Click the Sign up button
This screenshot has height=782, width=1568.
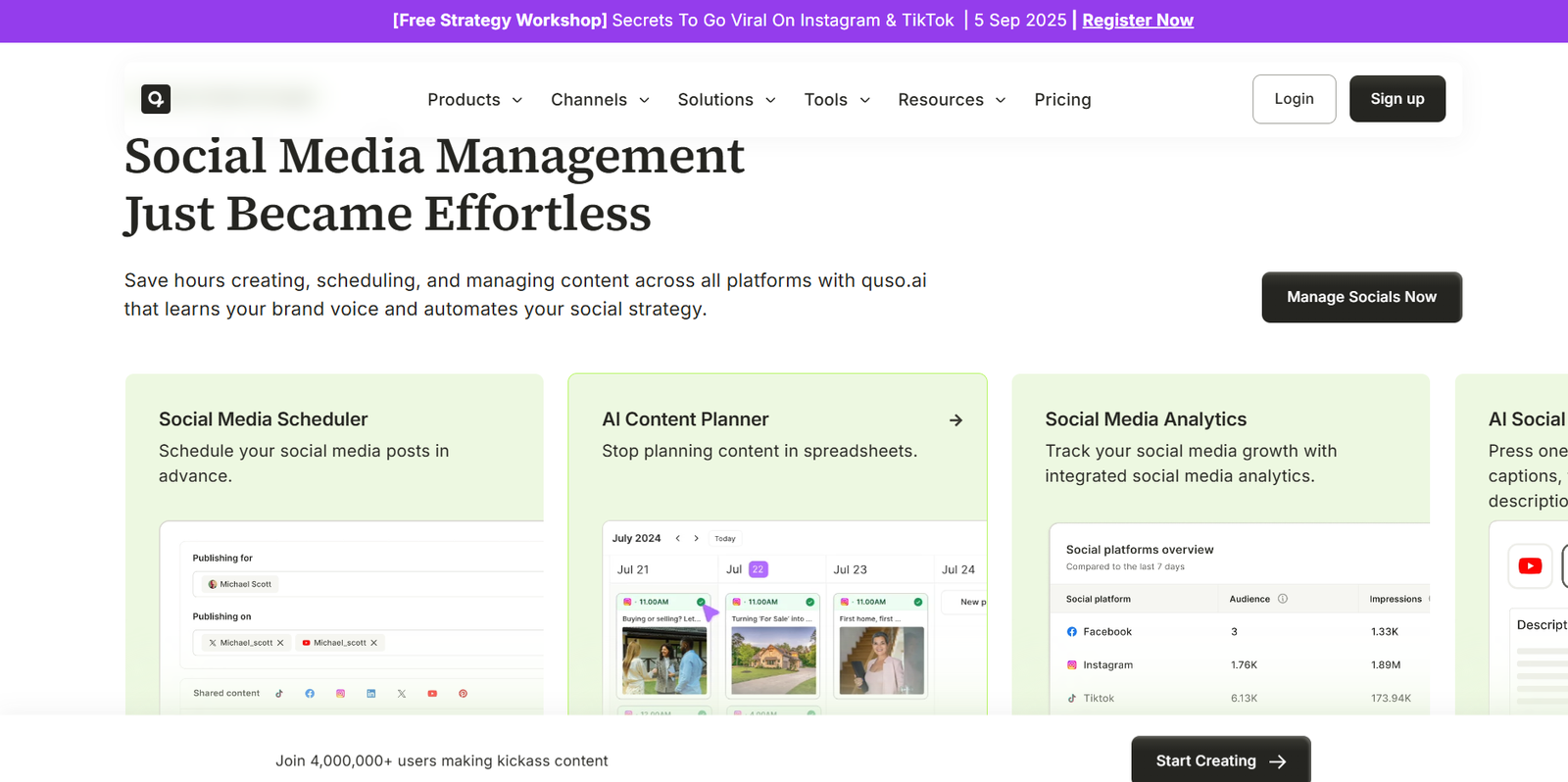(x=1396, y=99)
